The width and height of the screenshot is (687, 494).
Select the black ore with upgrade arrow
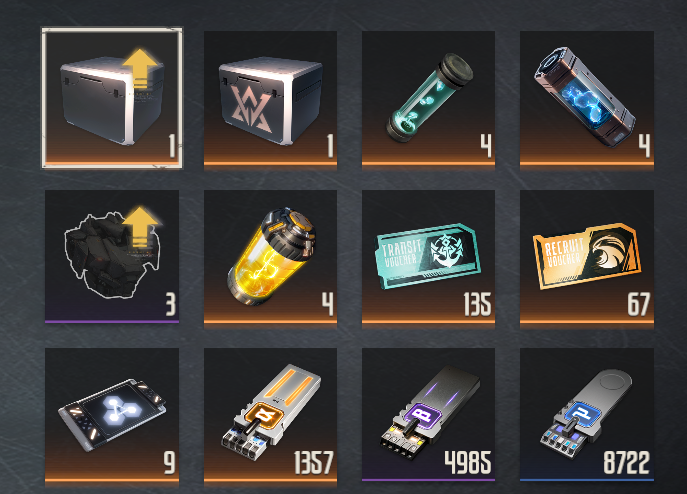(x=112, y=256)
